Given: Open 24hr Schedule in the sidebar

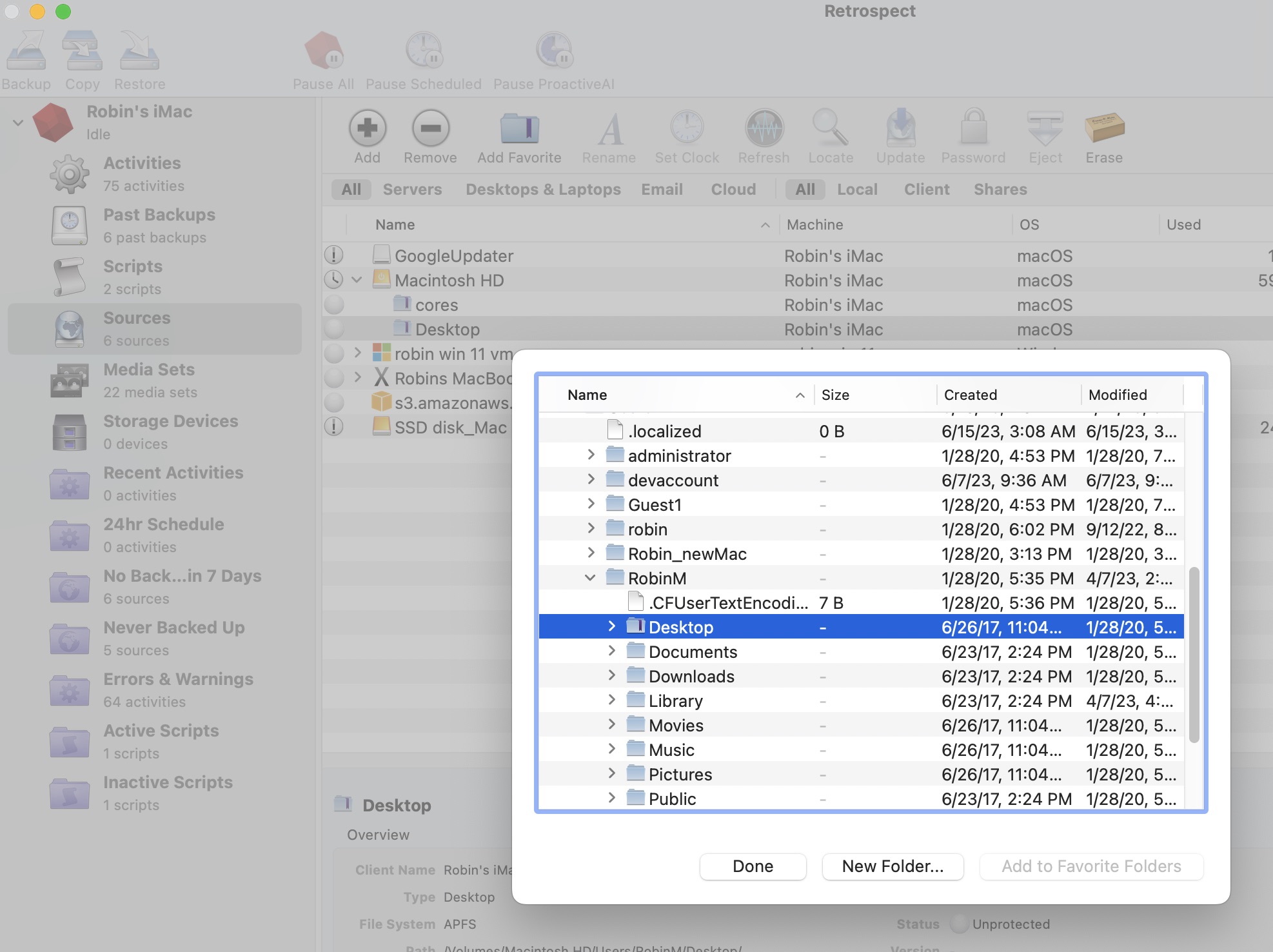Looking at the screenshot, I should tap(155, 535).
